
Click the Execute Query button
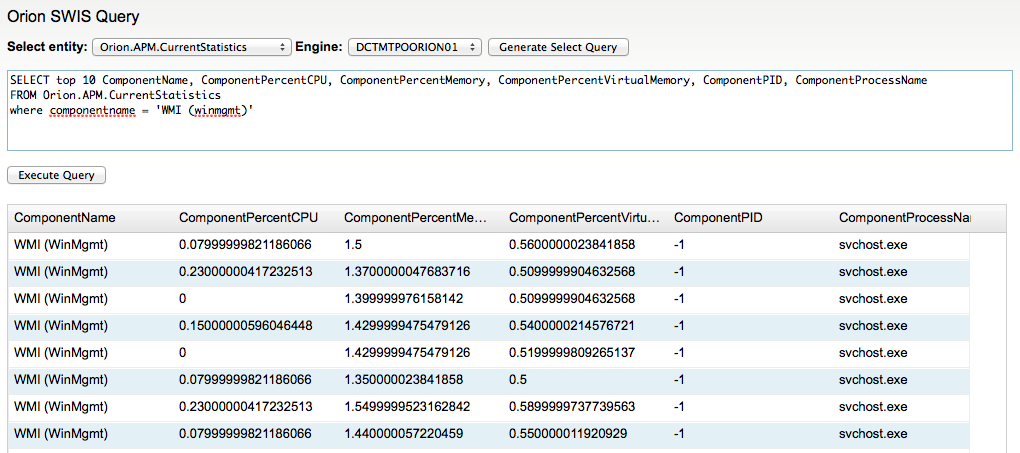click(57, 175)
